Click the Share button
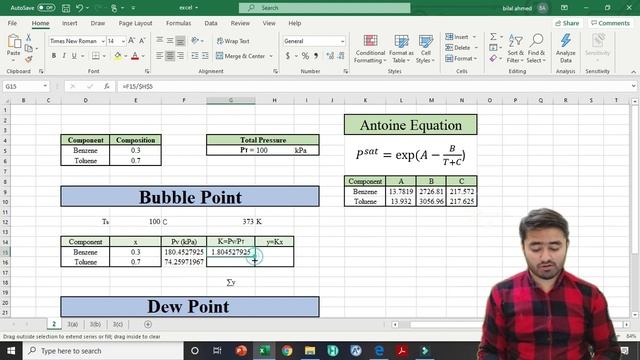This screenshot has height=360, width=640. point(567,23)
